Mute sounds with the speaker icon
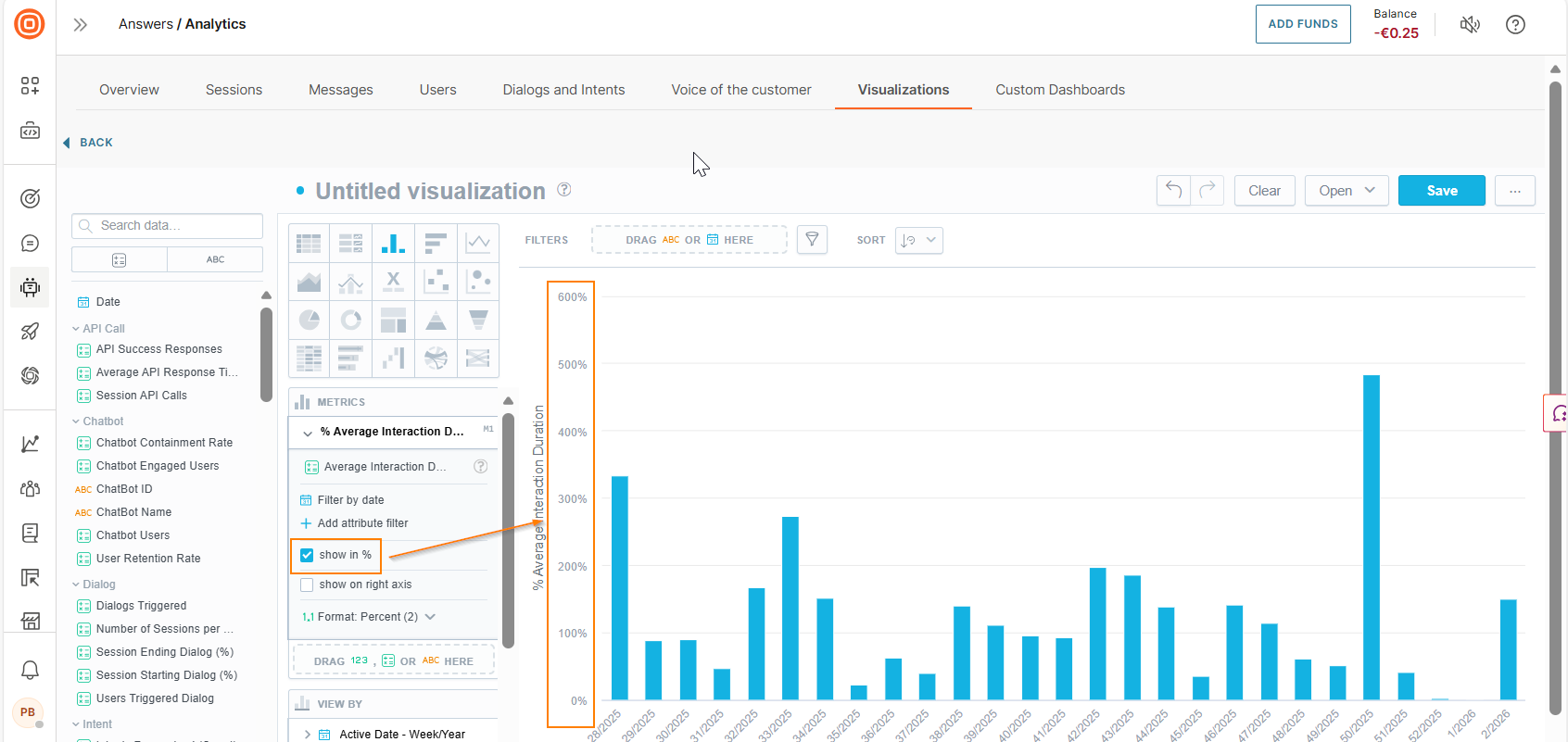 [x=1470, y=25]
